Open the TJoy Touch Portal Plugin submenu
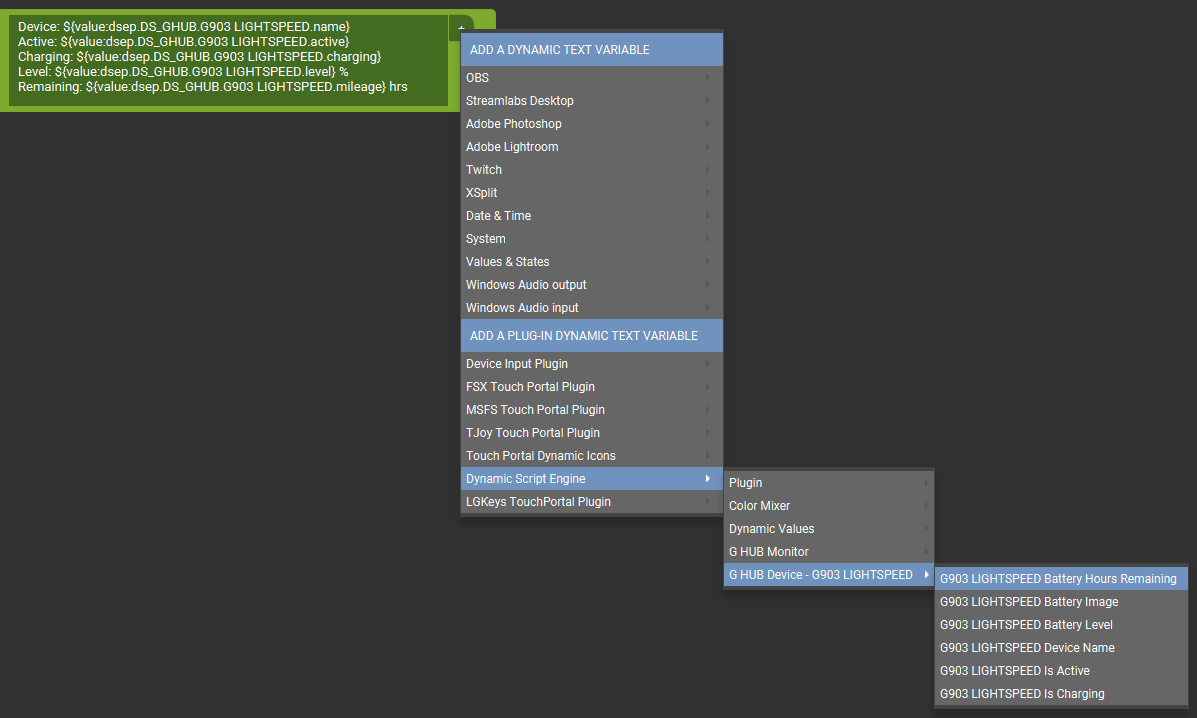 point(592,433)
